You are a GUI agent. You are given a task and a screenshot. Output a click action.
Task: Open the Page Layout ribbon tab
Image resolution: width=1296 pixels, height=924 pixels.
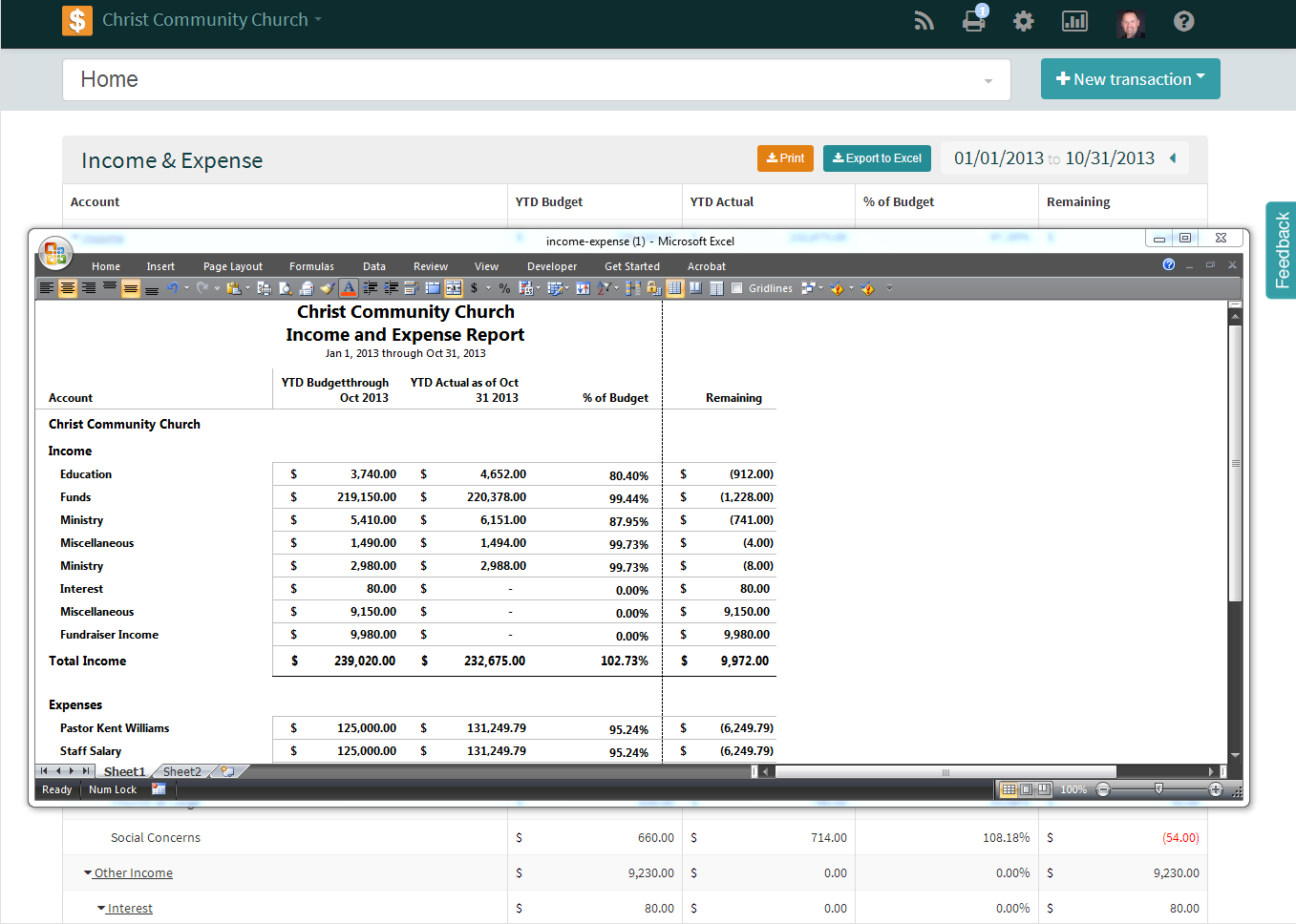tap(233, 266)
